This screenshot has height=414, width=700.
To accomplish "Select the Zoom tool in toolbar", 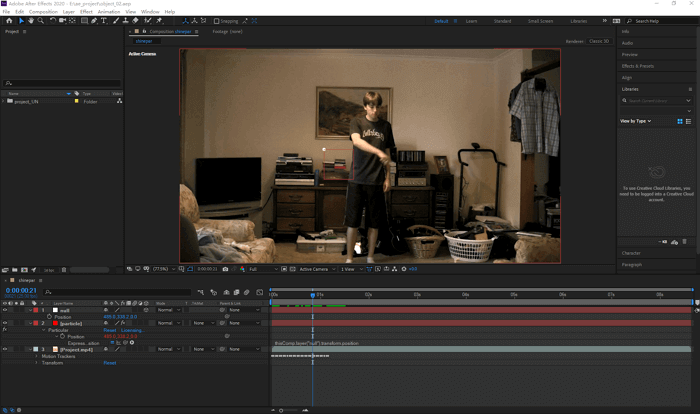I will click(x=40, y=20).
